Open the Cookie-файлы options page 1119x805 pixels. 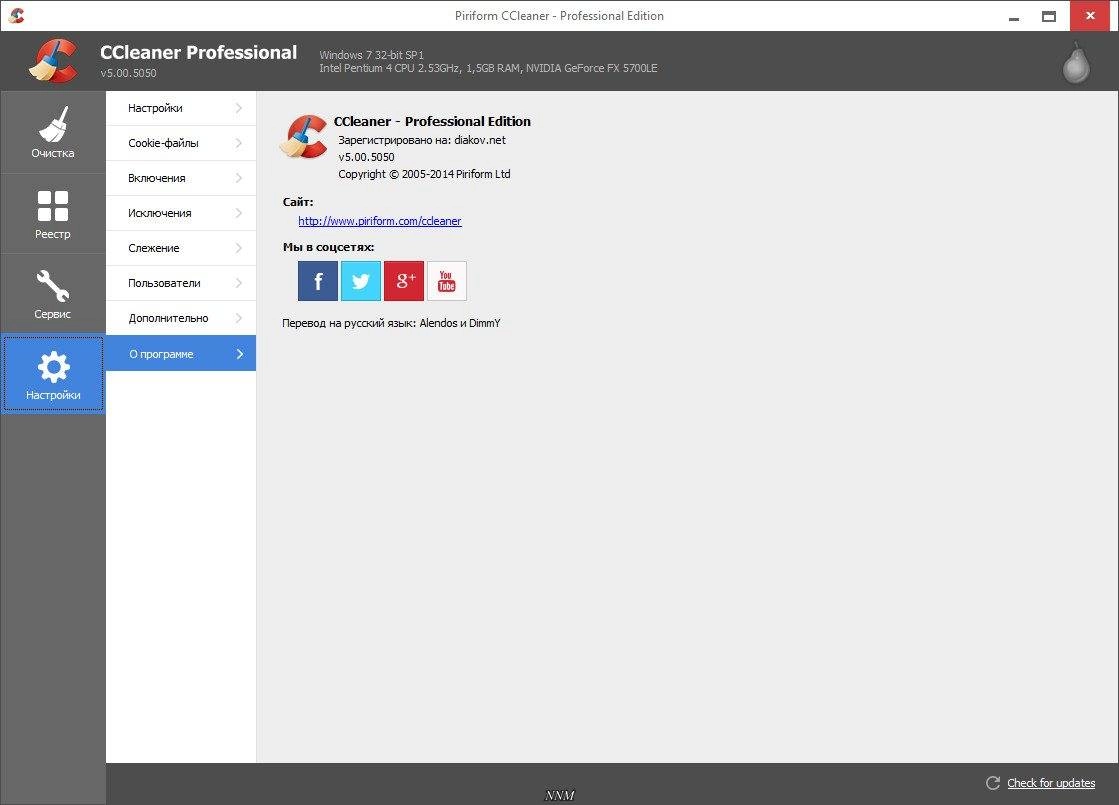pos(181,143)
